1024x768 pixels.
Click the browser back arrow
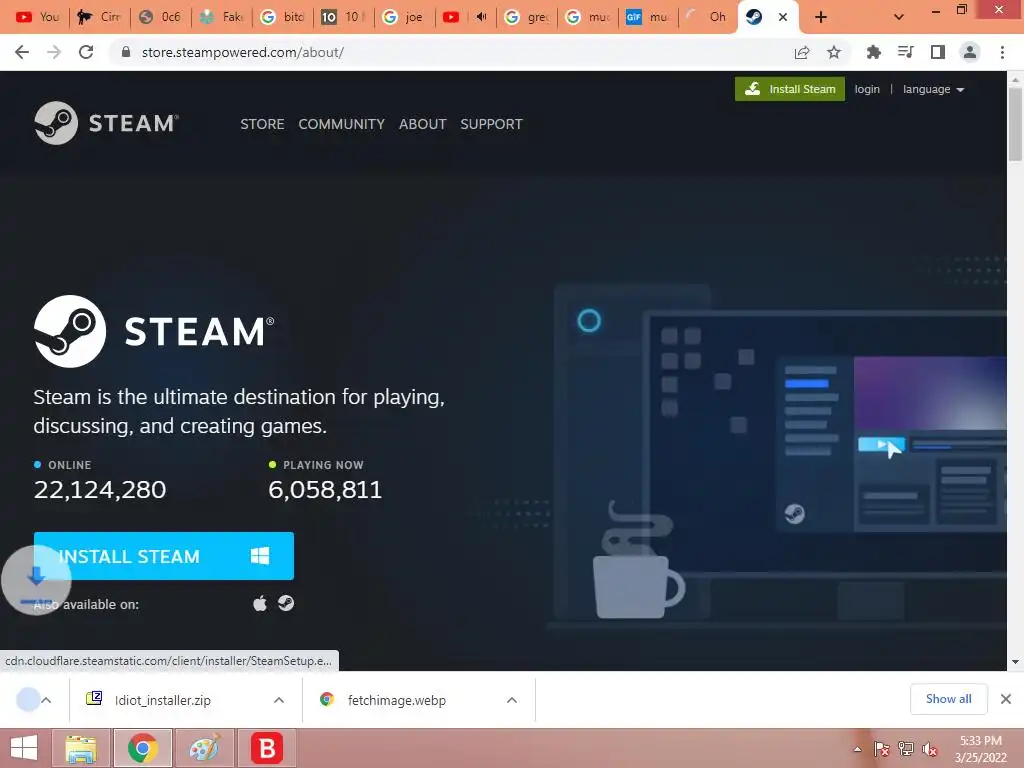click(22, 52)
